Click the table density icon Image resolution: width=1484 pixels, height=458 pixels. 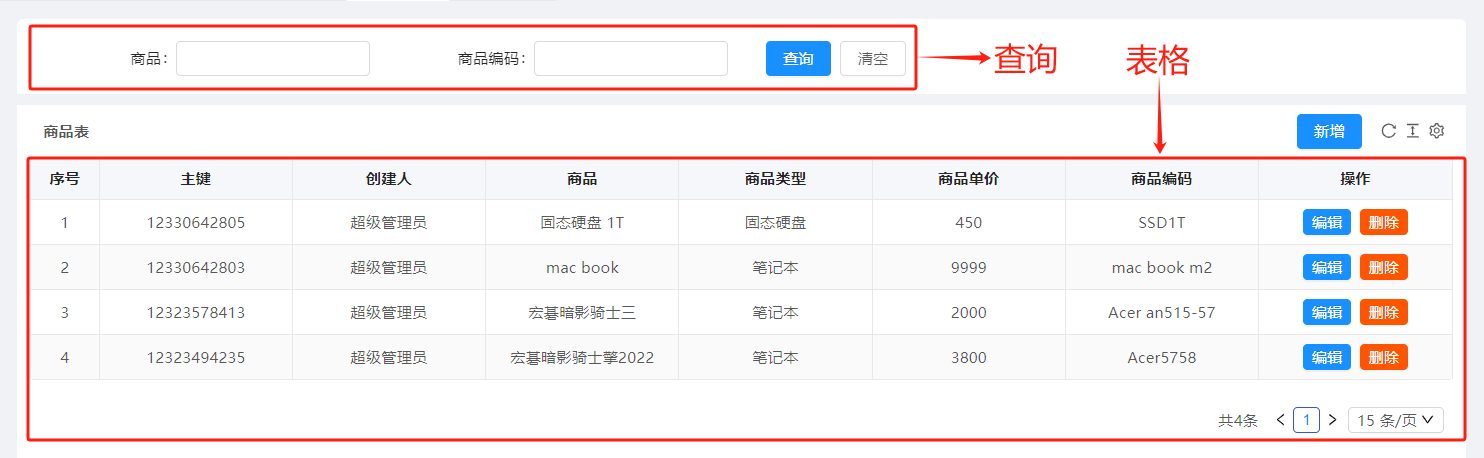(x=1413, y=131)
